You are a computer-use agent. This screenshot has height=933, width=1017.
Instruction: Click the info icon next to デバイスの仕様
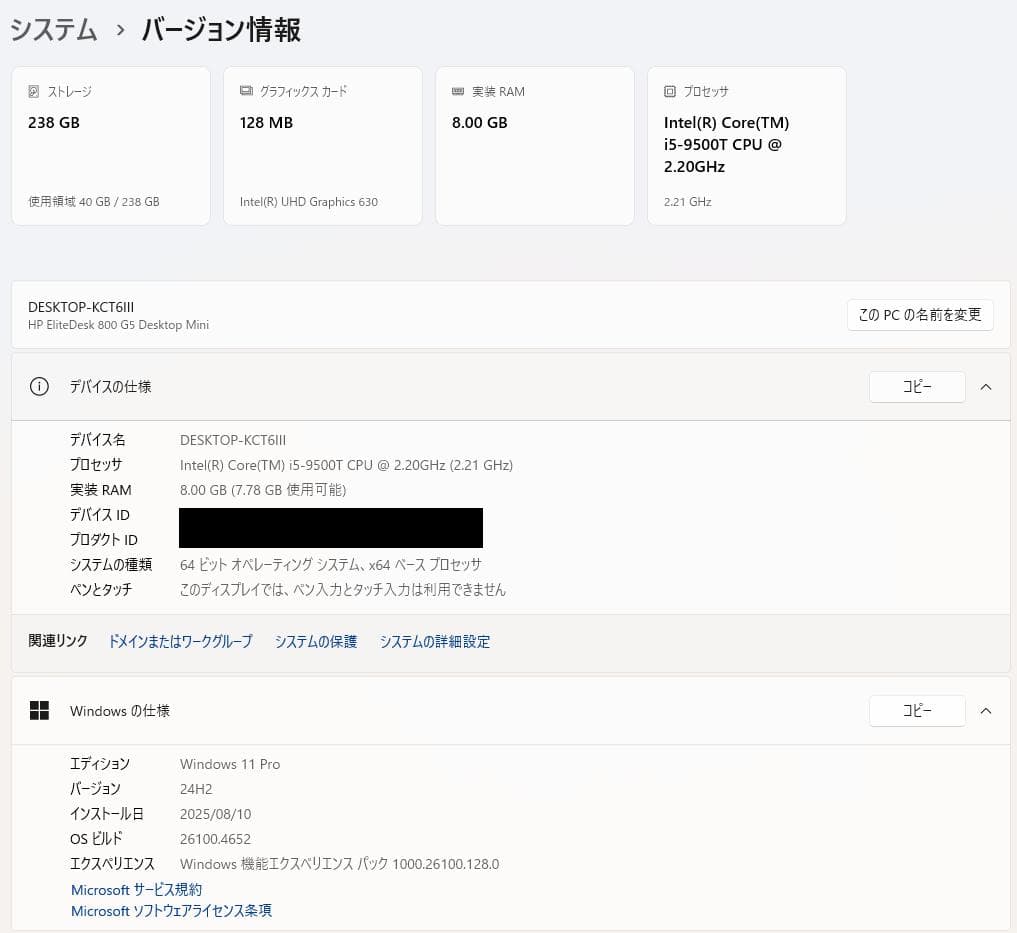tap(39, 386)
